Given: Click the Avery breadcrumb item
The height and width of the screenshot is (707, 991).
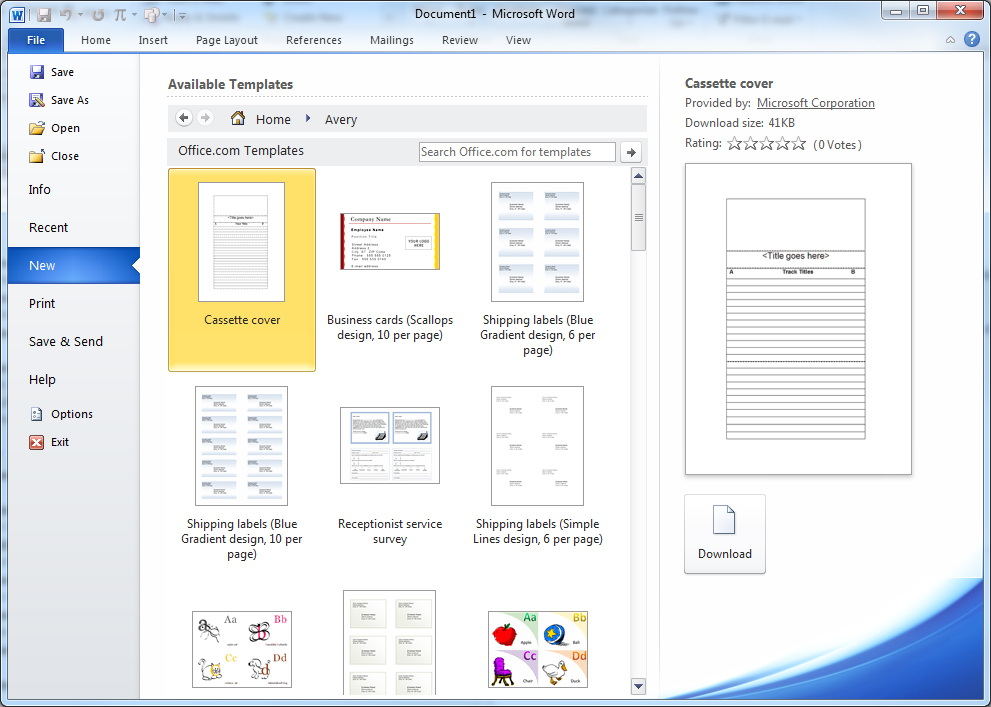Looking at the screenshot, I should (x=341, y=119).
